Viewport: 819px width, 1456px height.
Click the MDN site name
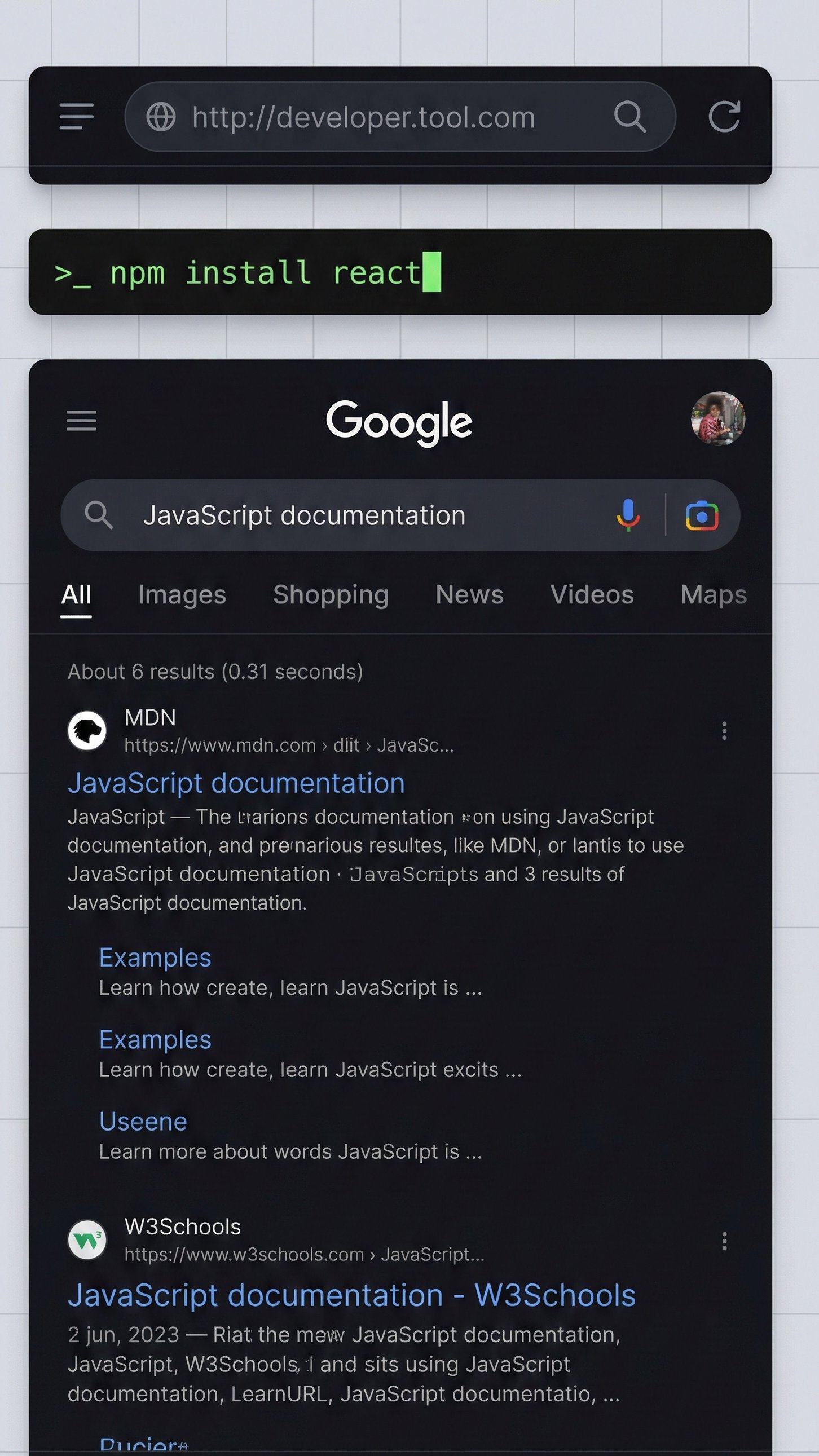151,718
